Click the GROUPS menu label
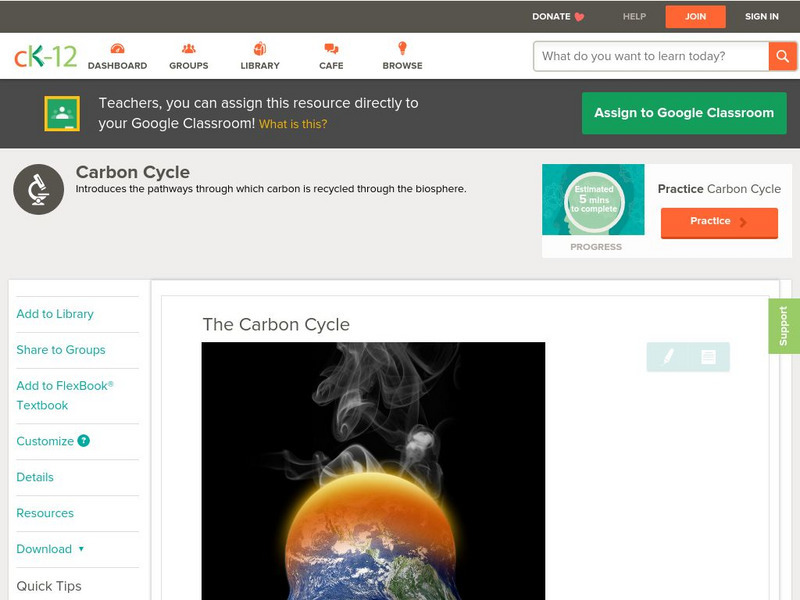This screenshot has width=800, height=600. click(189, 66)
